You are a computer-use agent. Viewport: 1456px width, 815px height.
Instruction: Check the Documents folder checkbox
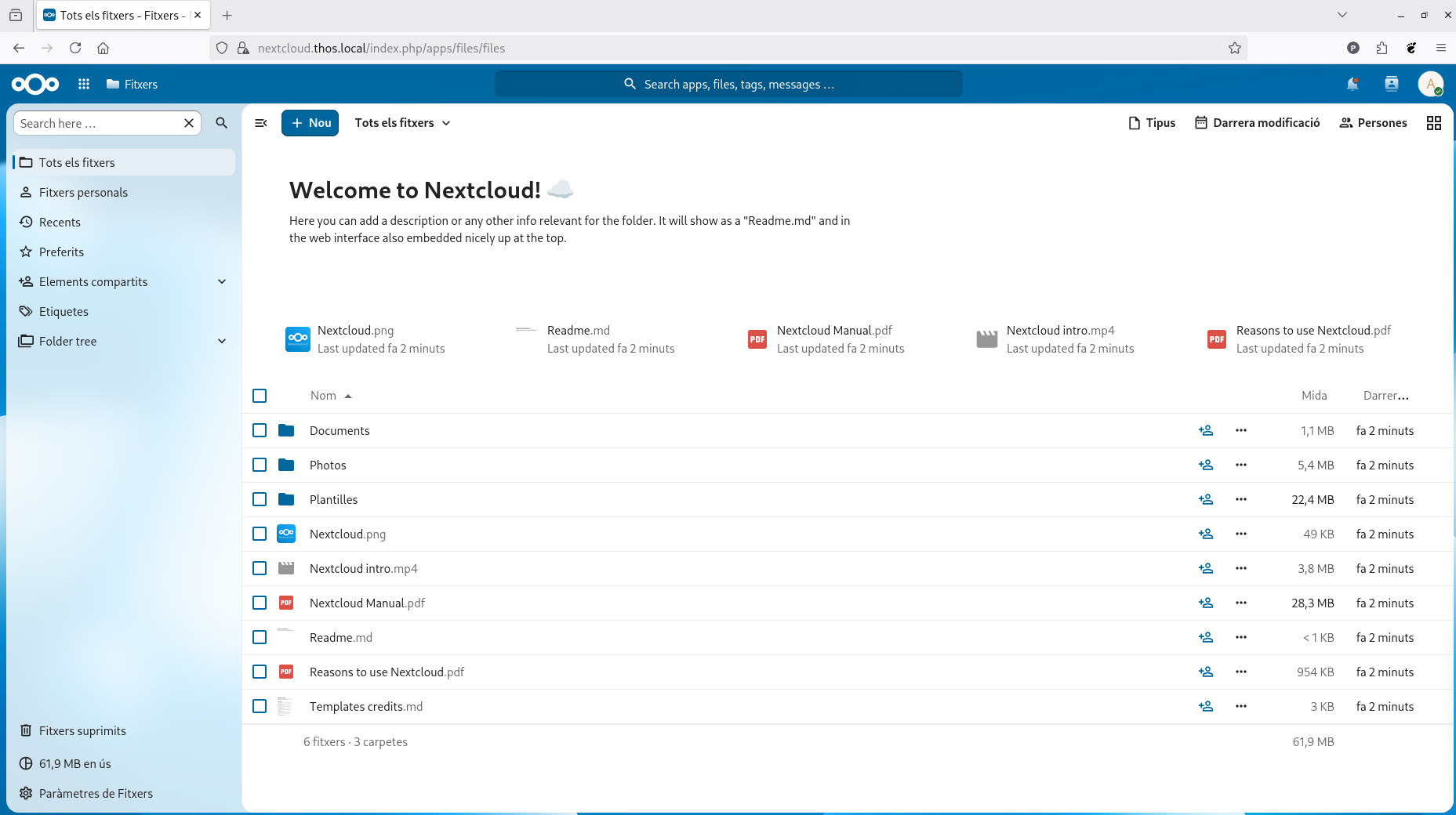pyautogui.click(x=260, y=430)
